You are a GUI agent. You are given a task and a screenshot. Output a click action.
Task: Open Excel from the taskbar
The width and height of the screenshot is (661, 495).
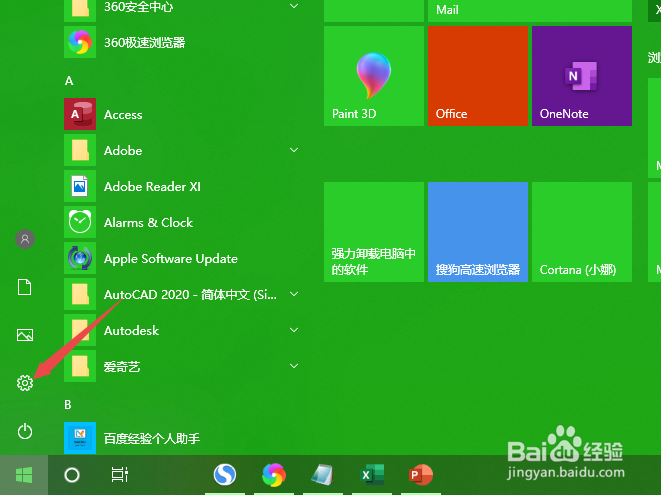coord(372,475)
